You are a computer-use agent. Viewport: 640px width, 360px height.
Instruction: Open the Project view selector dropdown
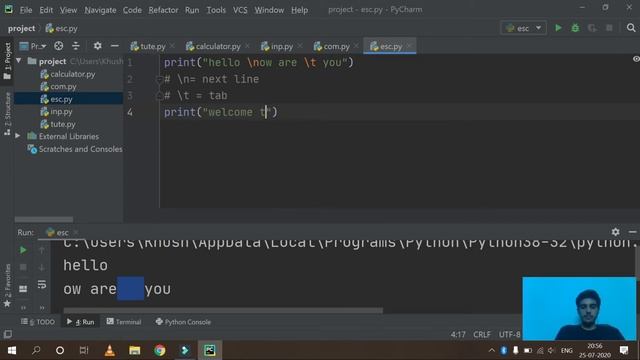point(33,46)
